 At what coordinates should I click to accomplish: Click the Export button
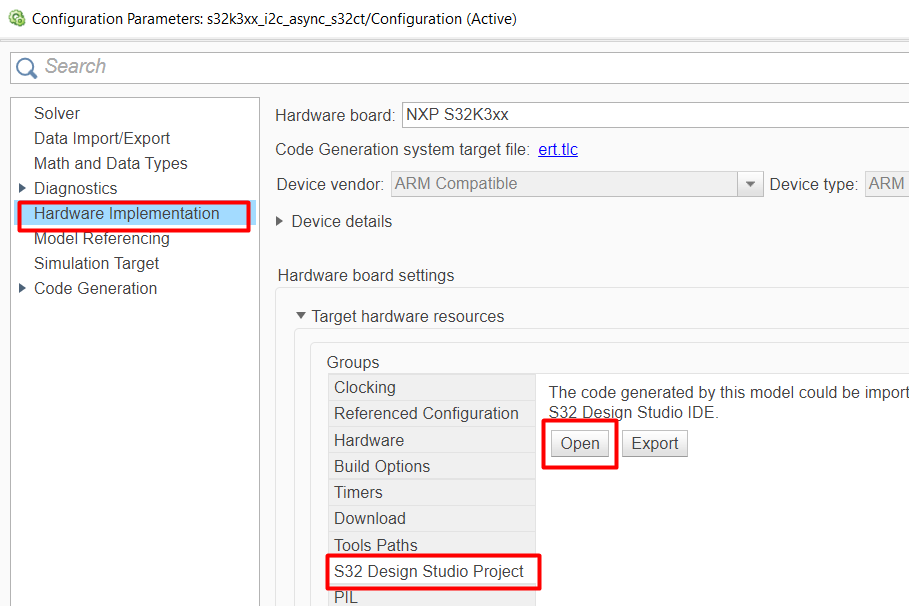point(655,444)
